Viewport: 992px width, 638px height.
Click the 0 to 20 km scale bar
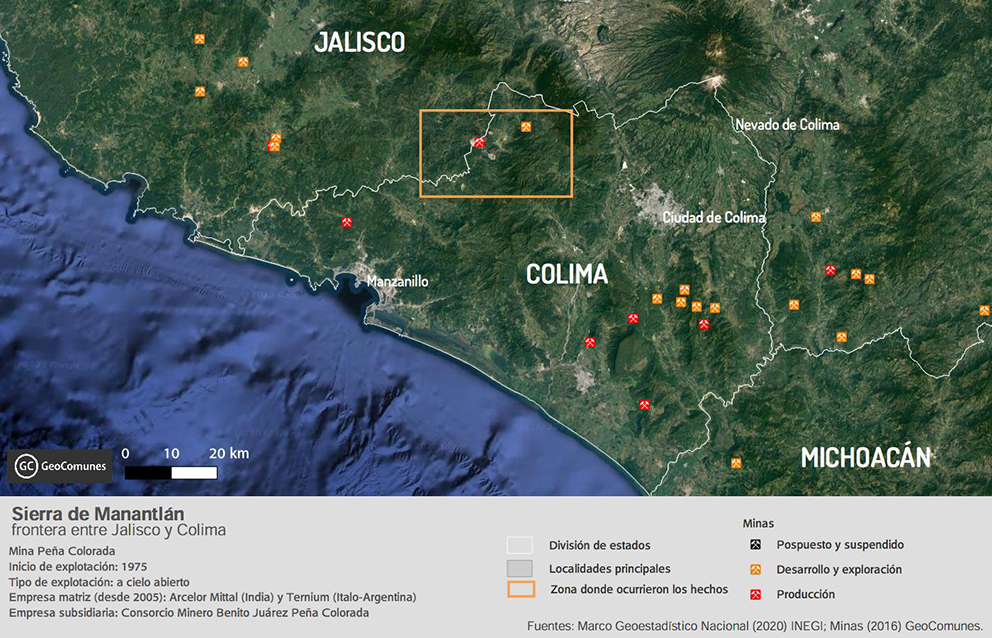click(171, 472)
